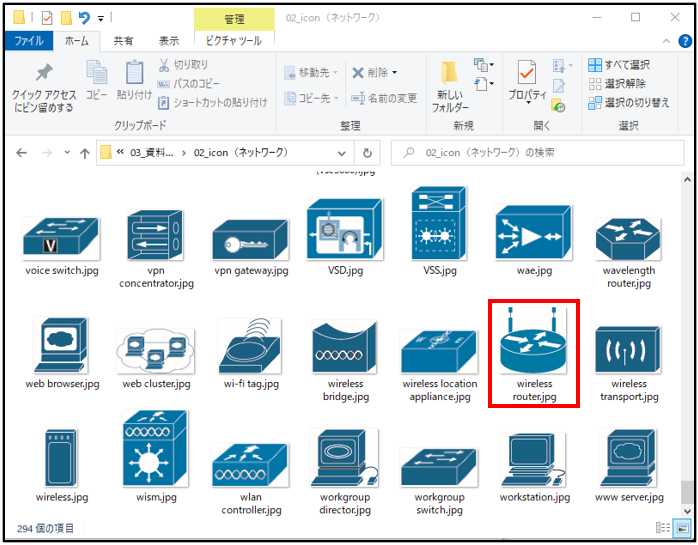Click the search box for 02_icon

pos(537,153)
